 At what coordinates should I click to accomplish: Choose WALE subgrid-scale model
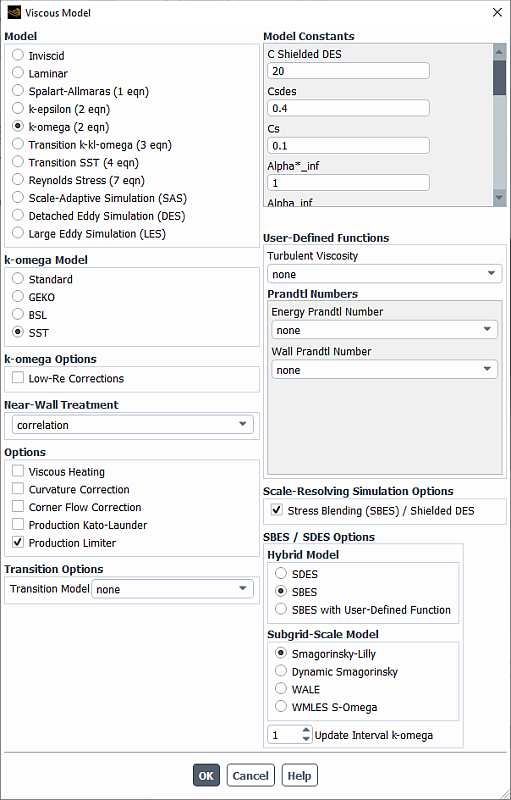[281, 689]
